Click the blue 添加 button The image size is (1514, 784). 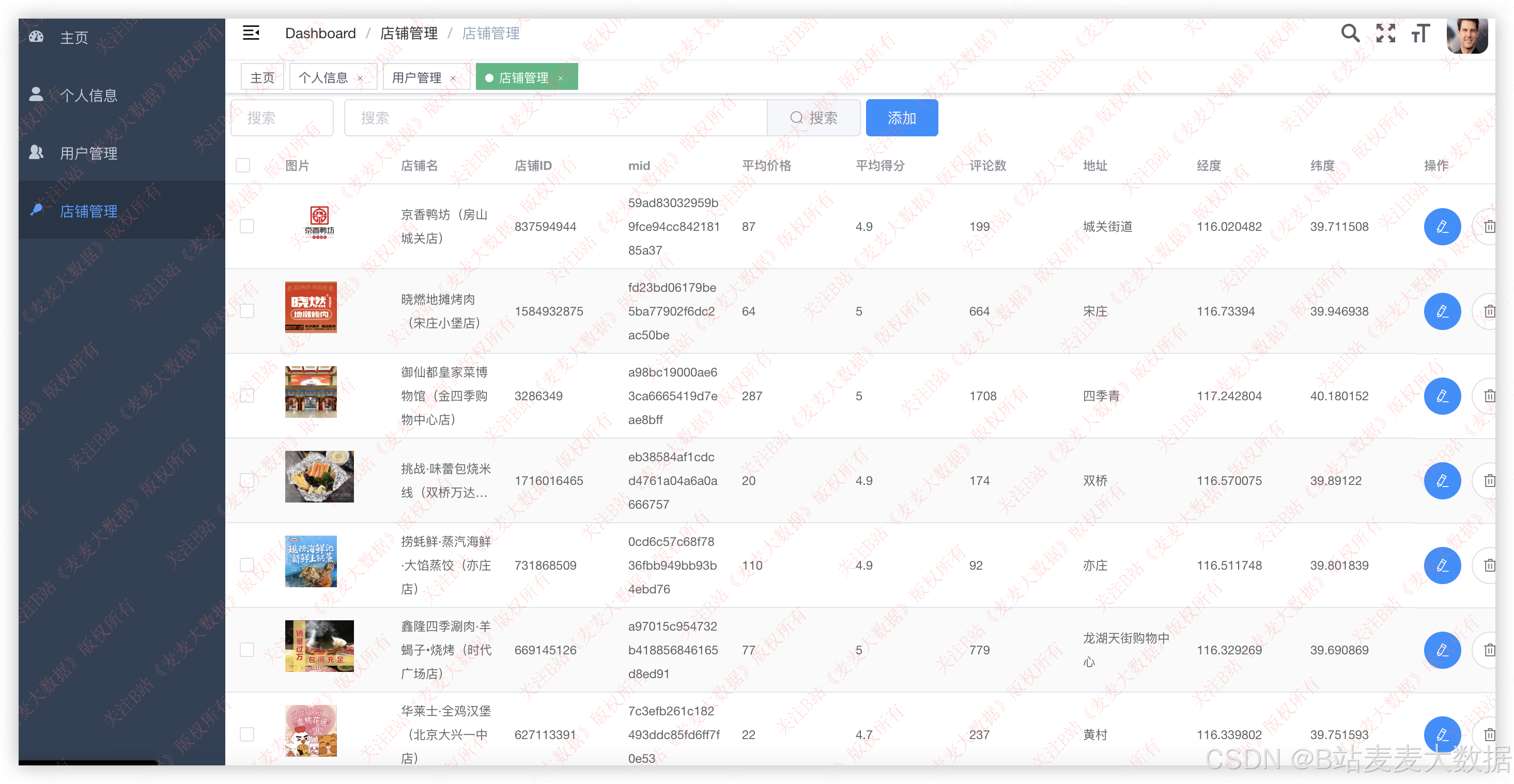click(x=901, y=118)
